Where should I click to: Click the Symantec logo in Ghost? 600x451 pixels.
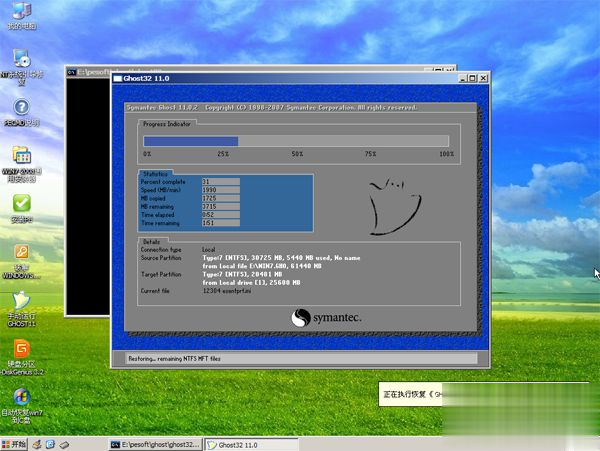[x=326, y=317]
